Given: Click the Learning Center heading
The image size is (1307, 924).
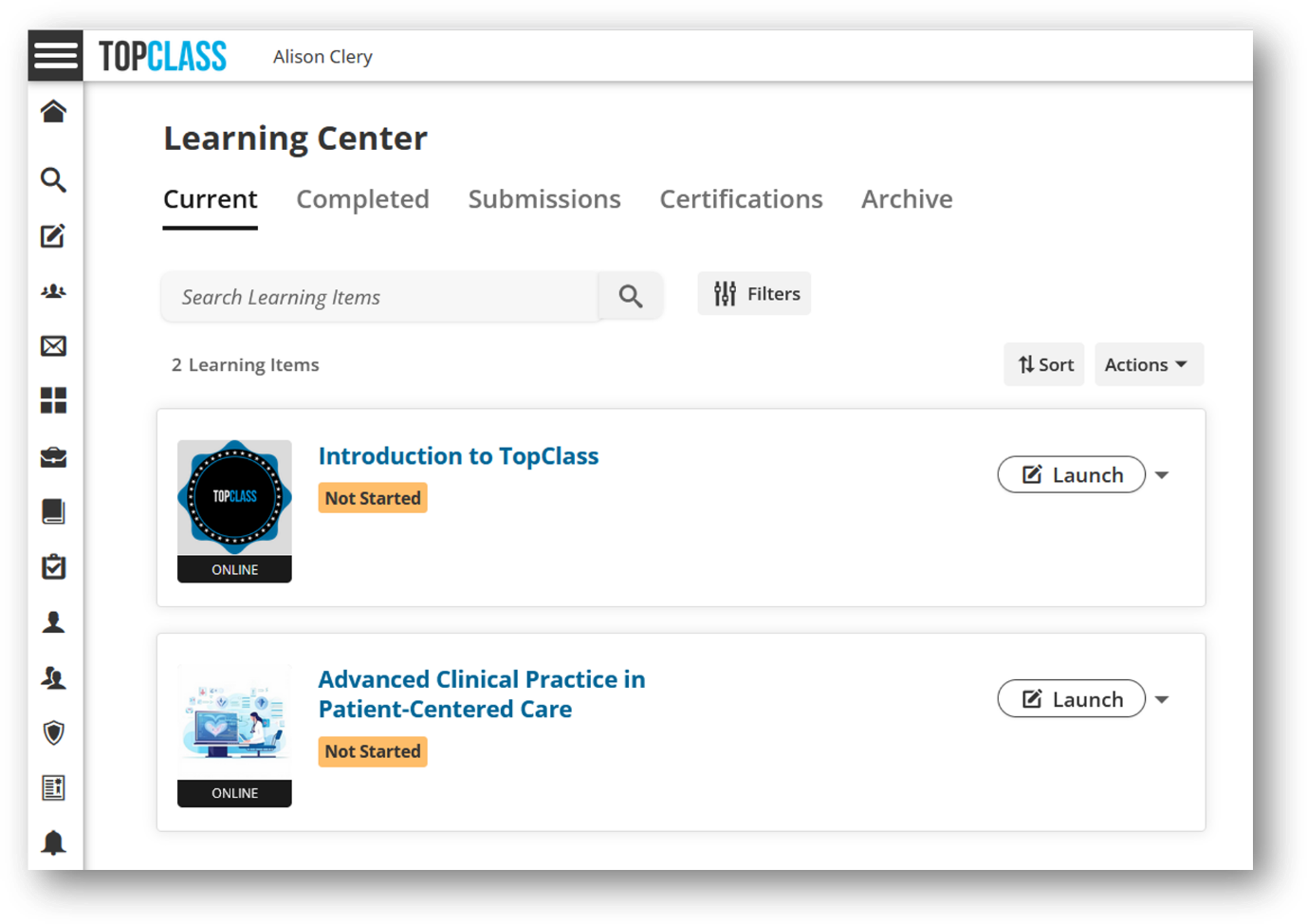Looking at the screenshot, I should 296,139.
